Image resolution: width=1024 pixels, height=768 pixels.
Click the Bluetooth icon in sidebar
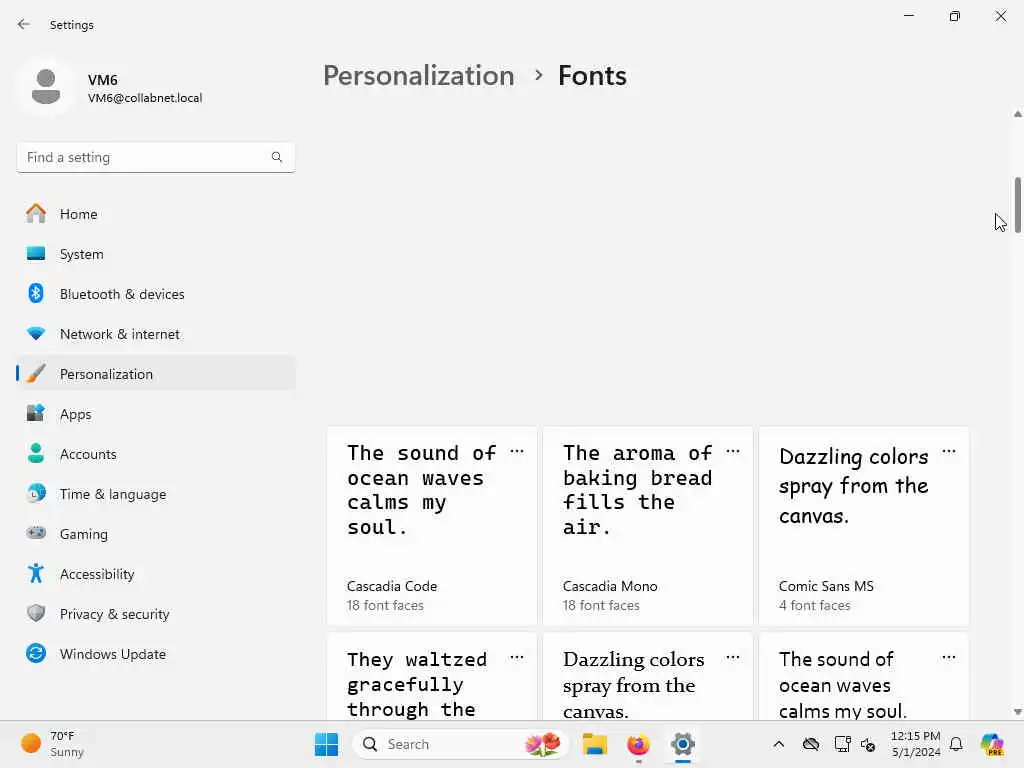pos(36,293)
